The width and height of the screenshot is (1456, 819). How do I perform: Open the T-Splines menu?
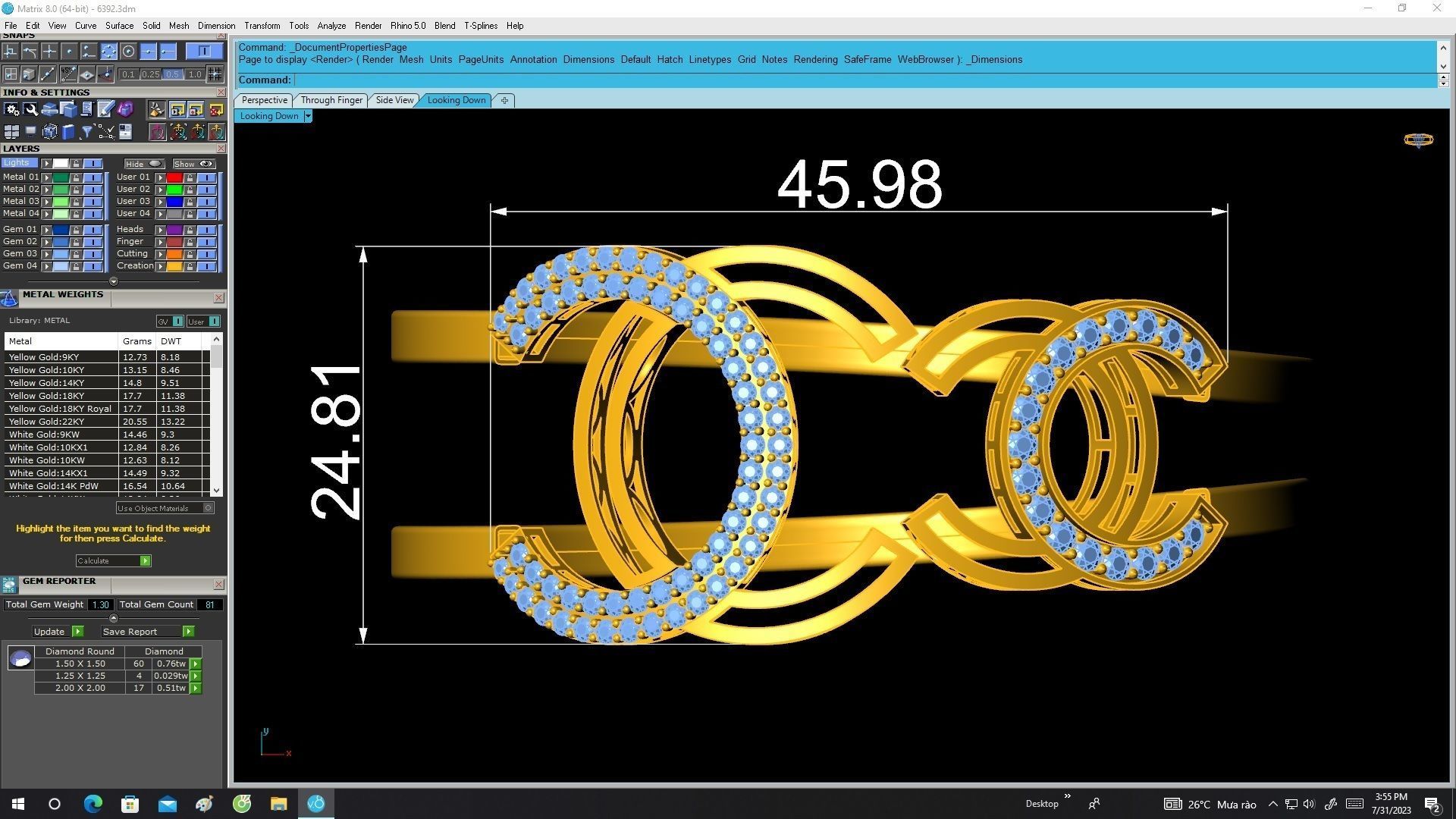click(481, 26)
